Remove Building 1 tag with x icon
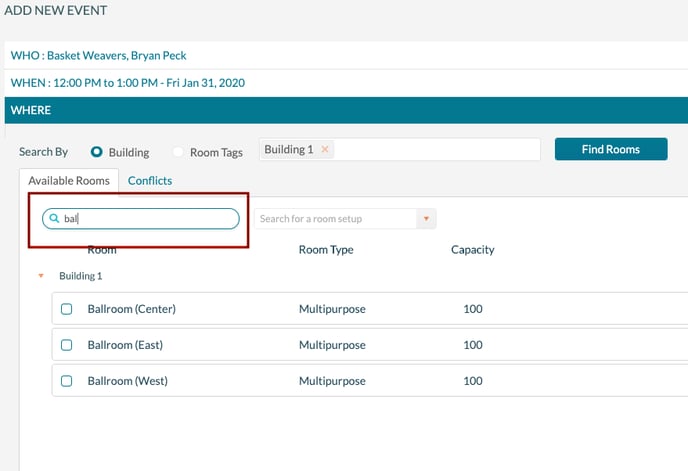The width and height of the screenshot is (688, 471). (325, 149)
